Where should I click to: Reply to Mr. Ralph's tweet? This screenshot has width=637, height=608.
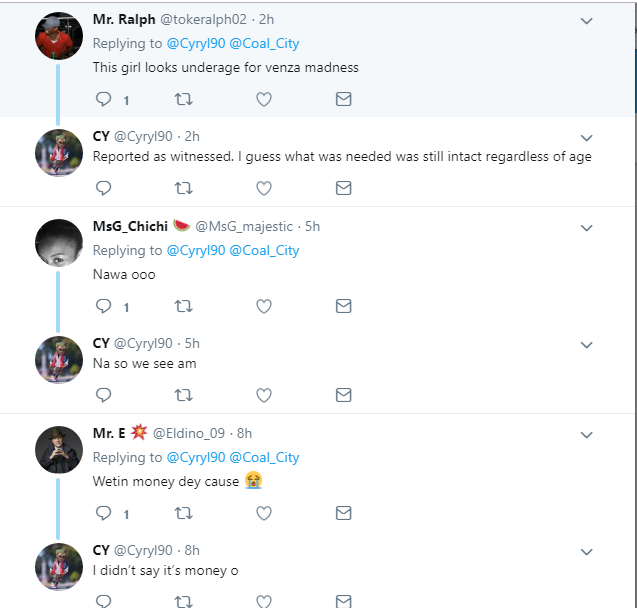coord(104,99)
